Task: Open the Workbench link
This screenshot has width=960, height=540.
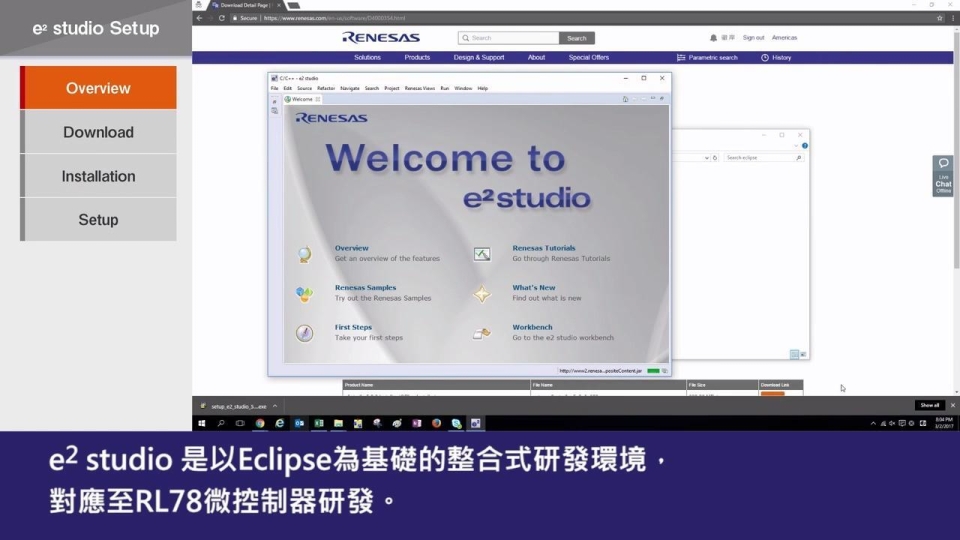Action: point(532,327)
